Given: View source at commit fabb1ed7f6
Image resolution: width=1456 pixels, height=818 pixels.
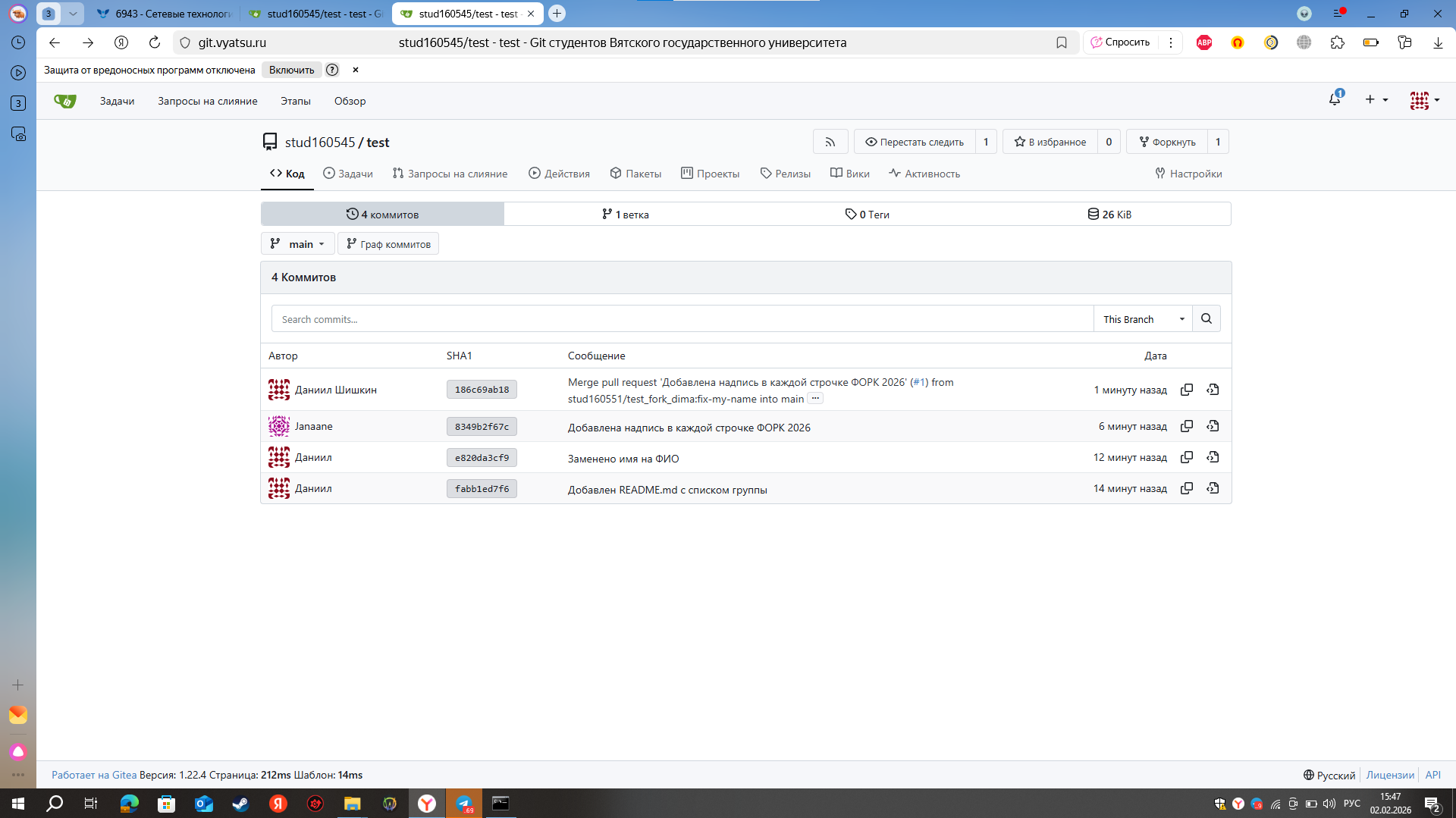Looking at the screenshot, I should coord(1213,488).
